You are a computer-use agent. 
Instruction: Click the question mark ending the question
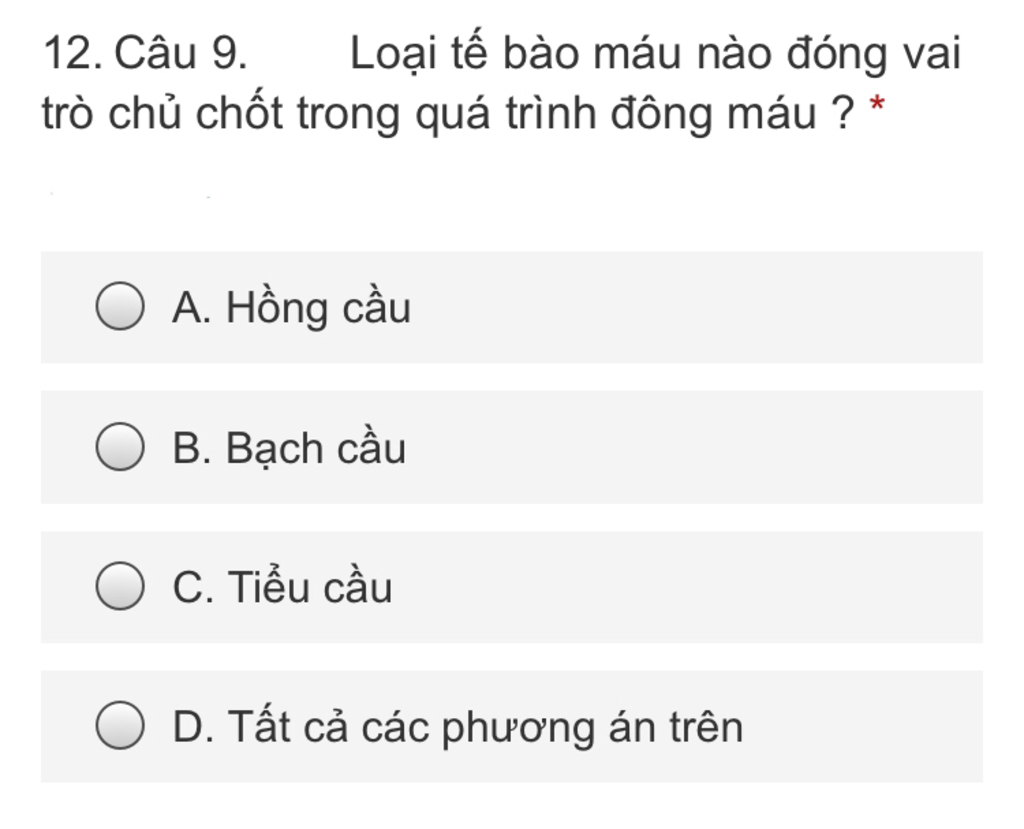pos(842,116)
